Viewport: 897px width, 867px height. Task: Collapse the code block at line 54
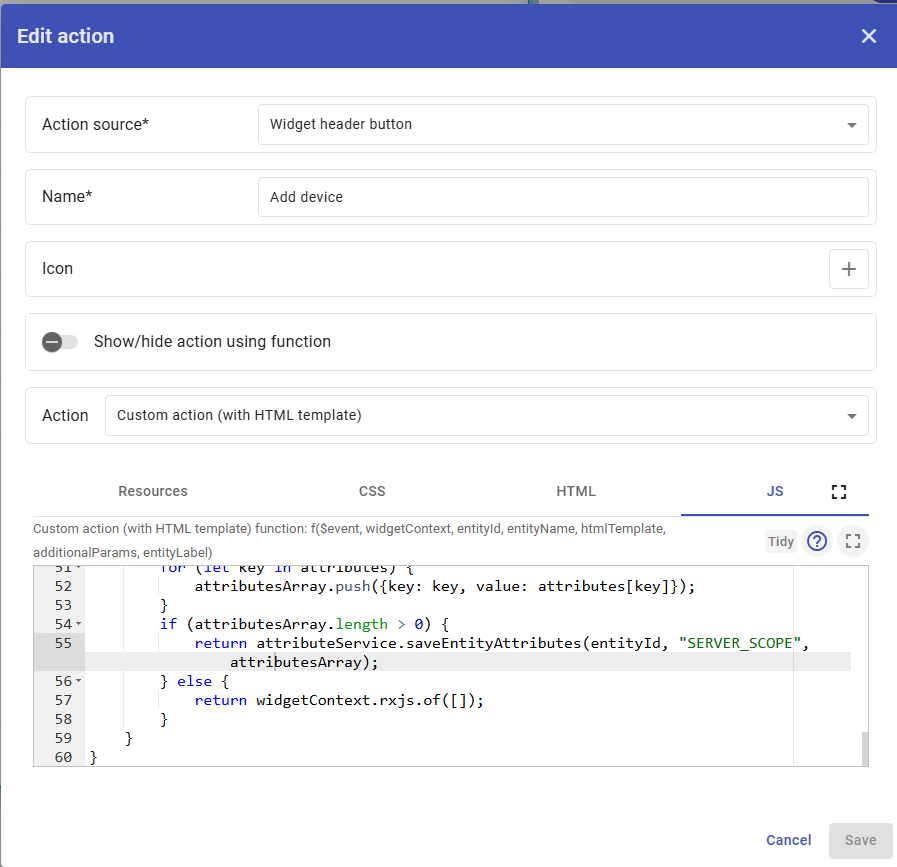tap(78, 624)
